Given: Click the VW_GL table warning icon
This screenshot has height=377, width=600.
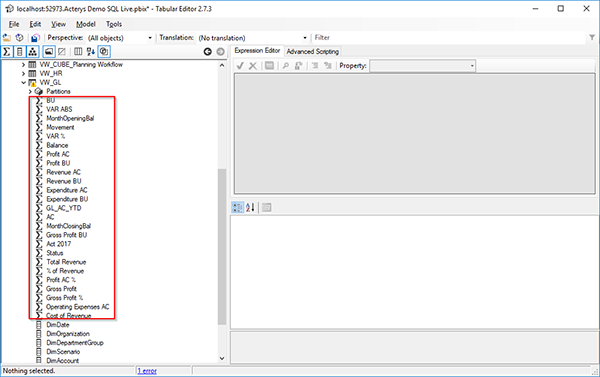Looking at the screenshot, I should click(32, 82).
